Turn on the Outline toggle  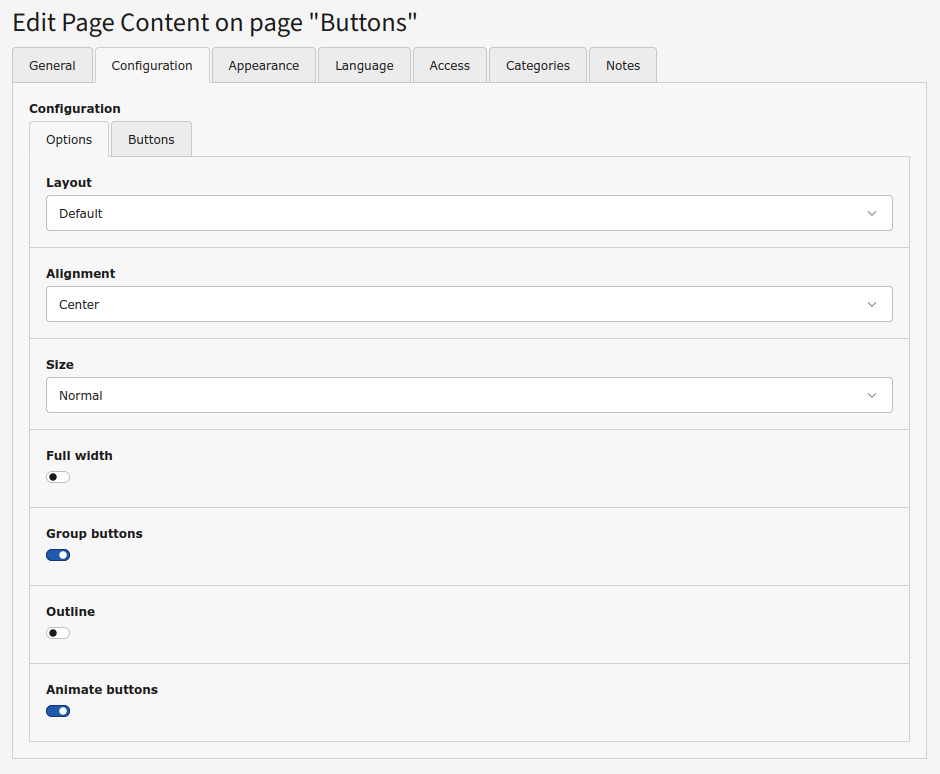[x=58, y=633]
